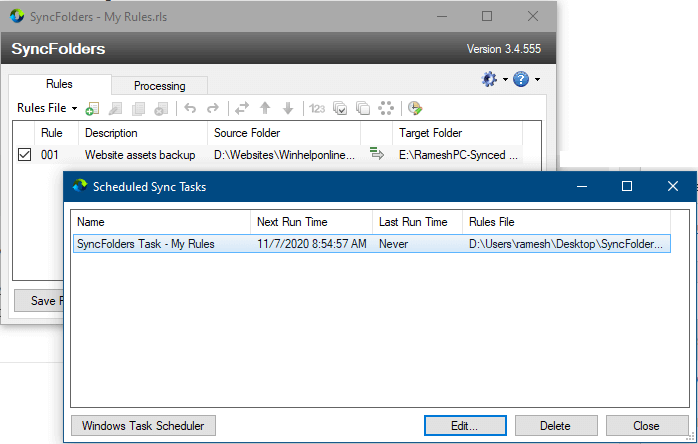Image resolution: width=698 pixels, height=444 pixels.
Task: Click the Delete rule icon
Action: pos(161,108)
